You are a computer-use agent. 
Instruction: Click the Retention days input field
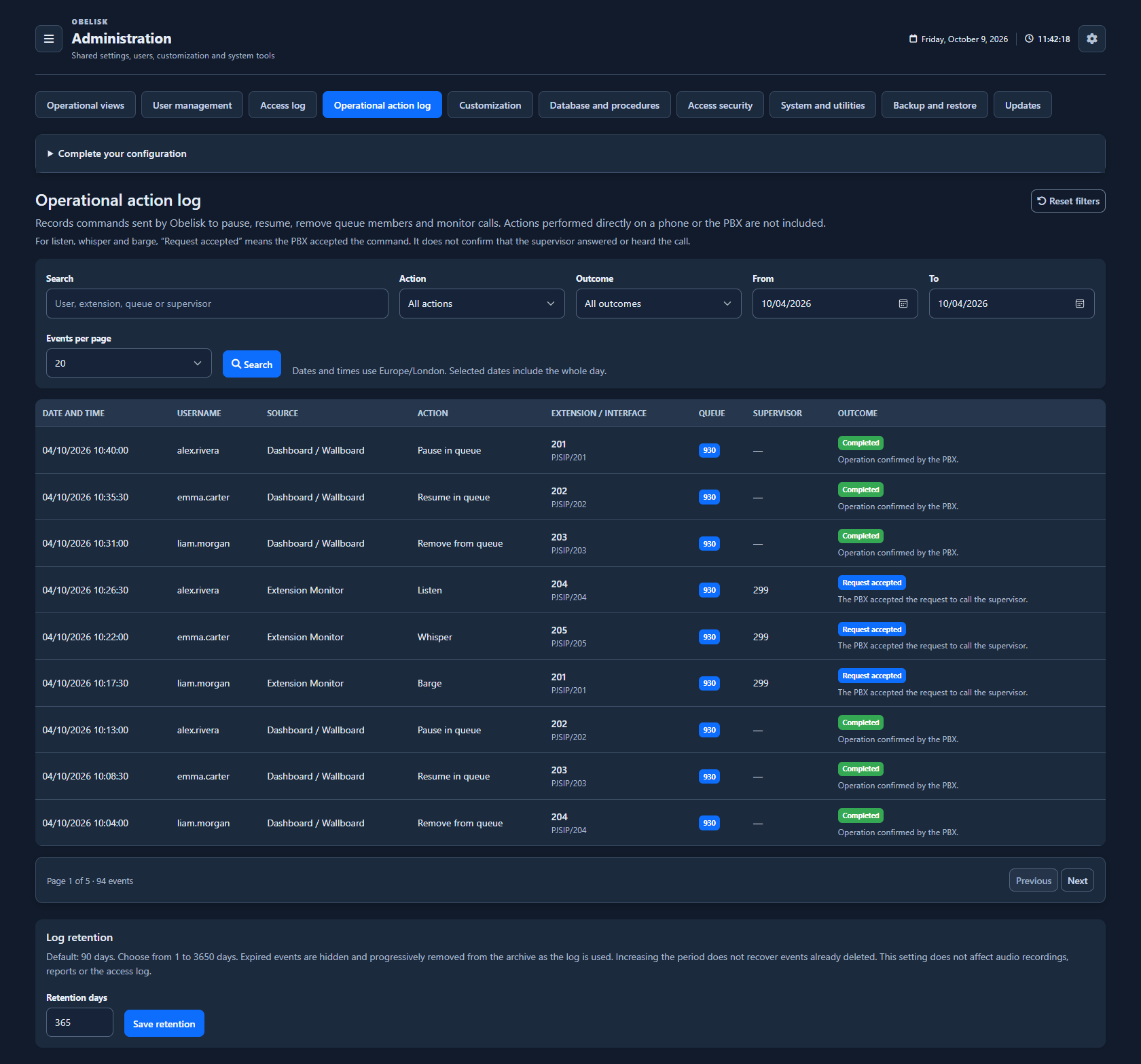click(x=79, y=1023)
